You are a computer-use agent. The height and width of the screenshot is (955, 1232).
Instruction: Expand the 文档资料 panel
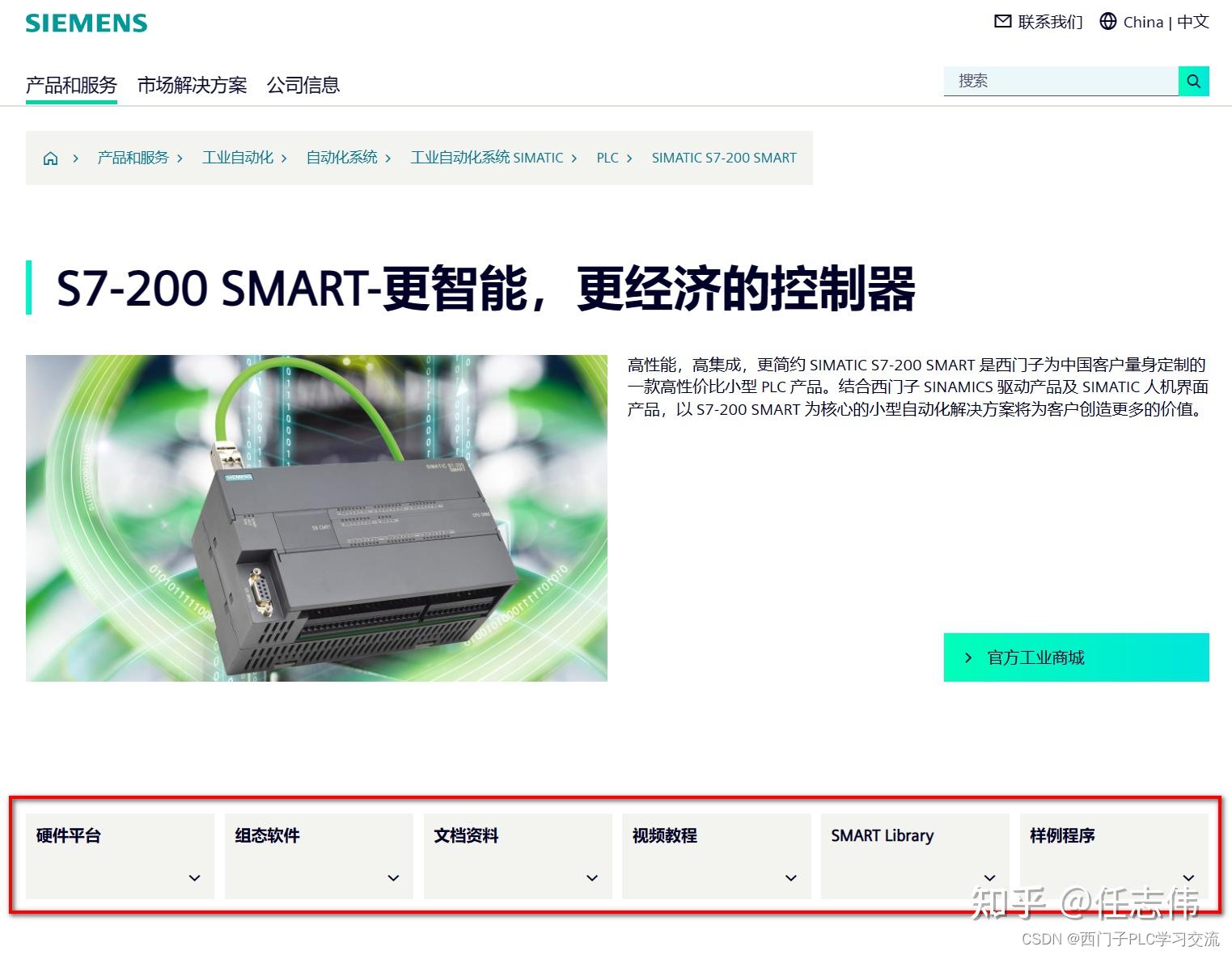[593, 877]
